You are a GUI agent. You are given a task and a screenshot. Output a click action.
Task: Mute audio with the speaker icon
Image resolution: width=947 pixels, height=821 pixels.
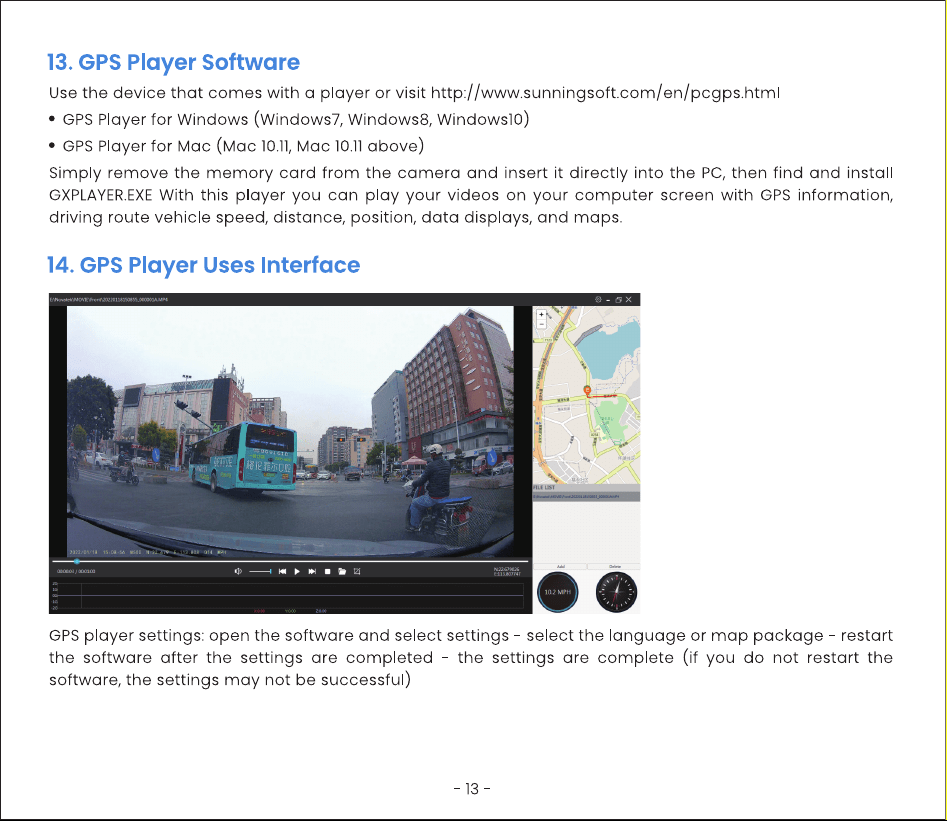pos(238,571)
